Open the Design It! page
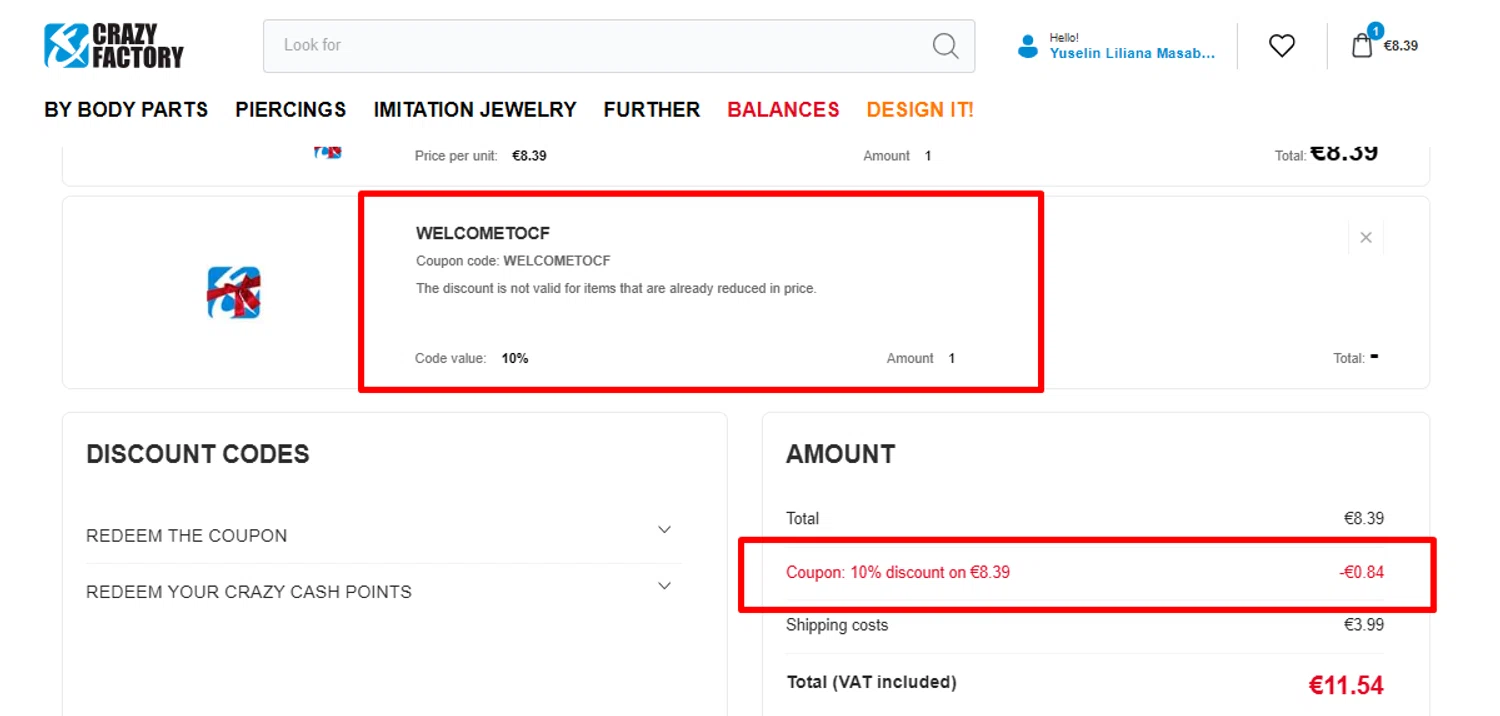 920,110
